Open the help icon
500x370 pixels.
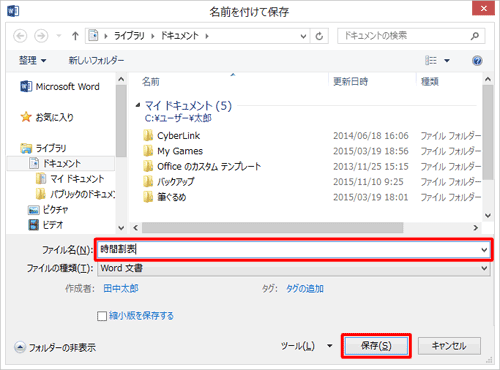point(477,61)
